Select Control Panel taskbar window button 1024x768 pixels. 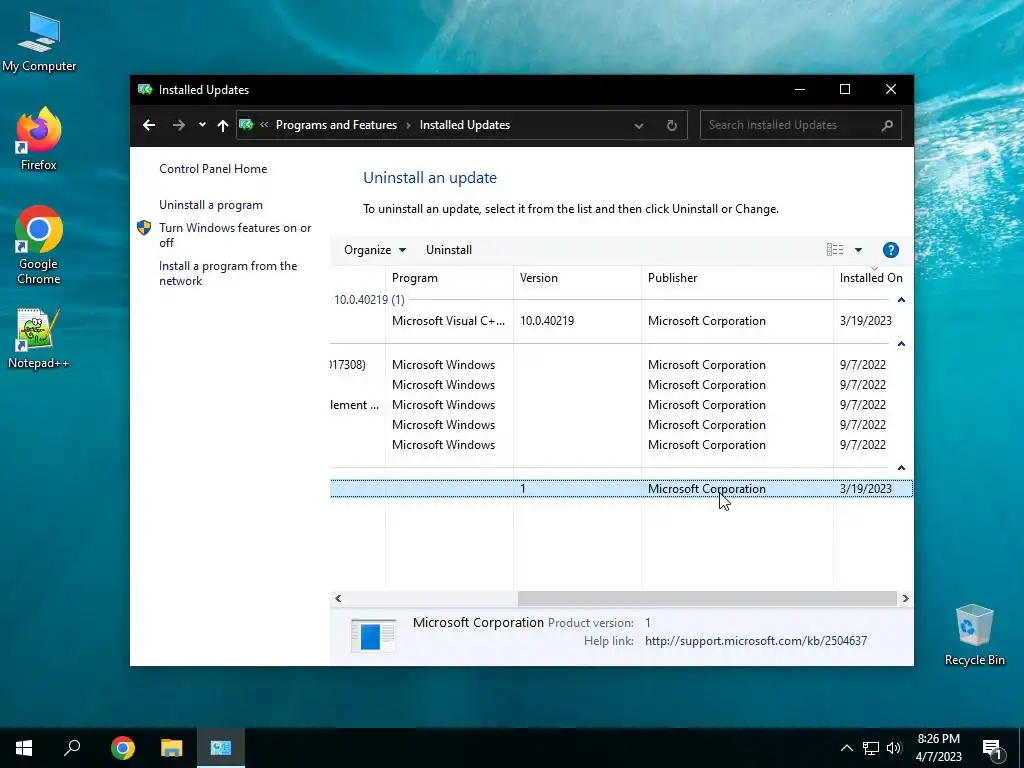point(221,748)
